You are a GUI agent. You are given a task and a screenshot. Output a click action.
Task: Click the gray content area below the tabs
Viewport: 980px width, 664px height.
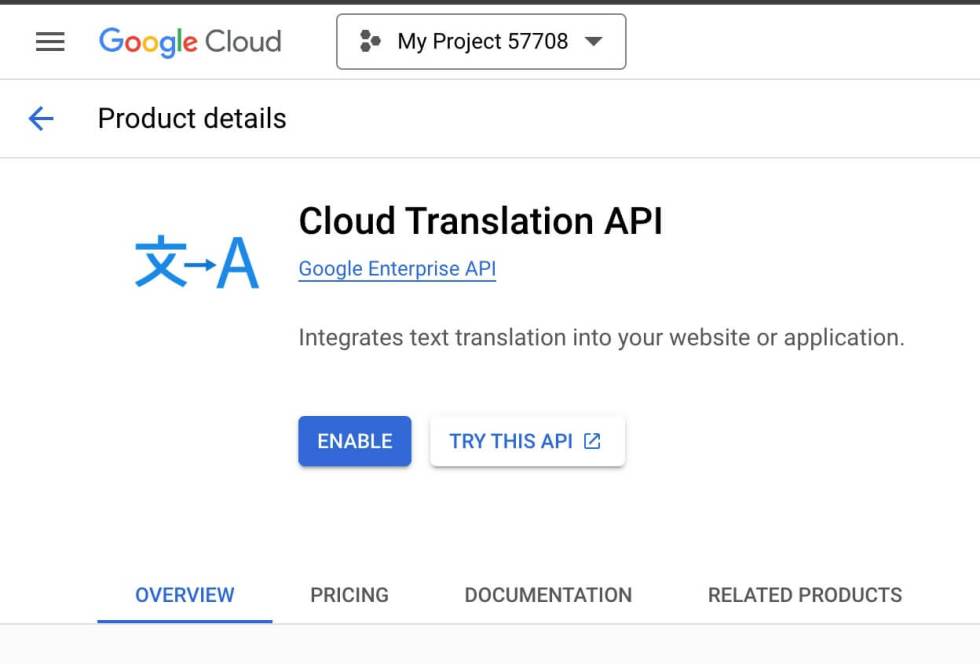point(490,645)
